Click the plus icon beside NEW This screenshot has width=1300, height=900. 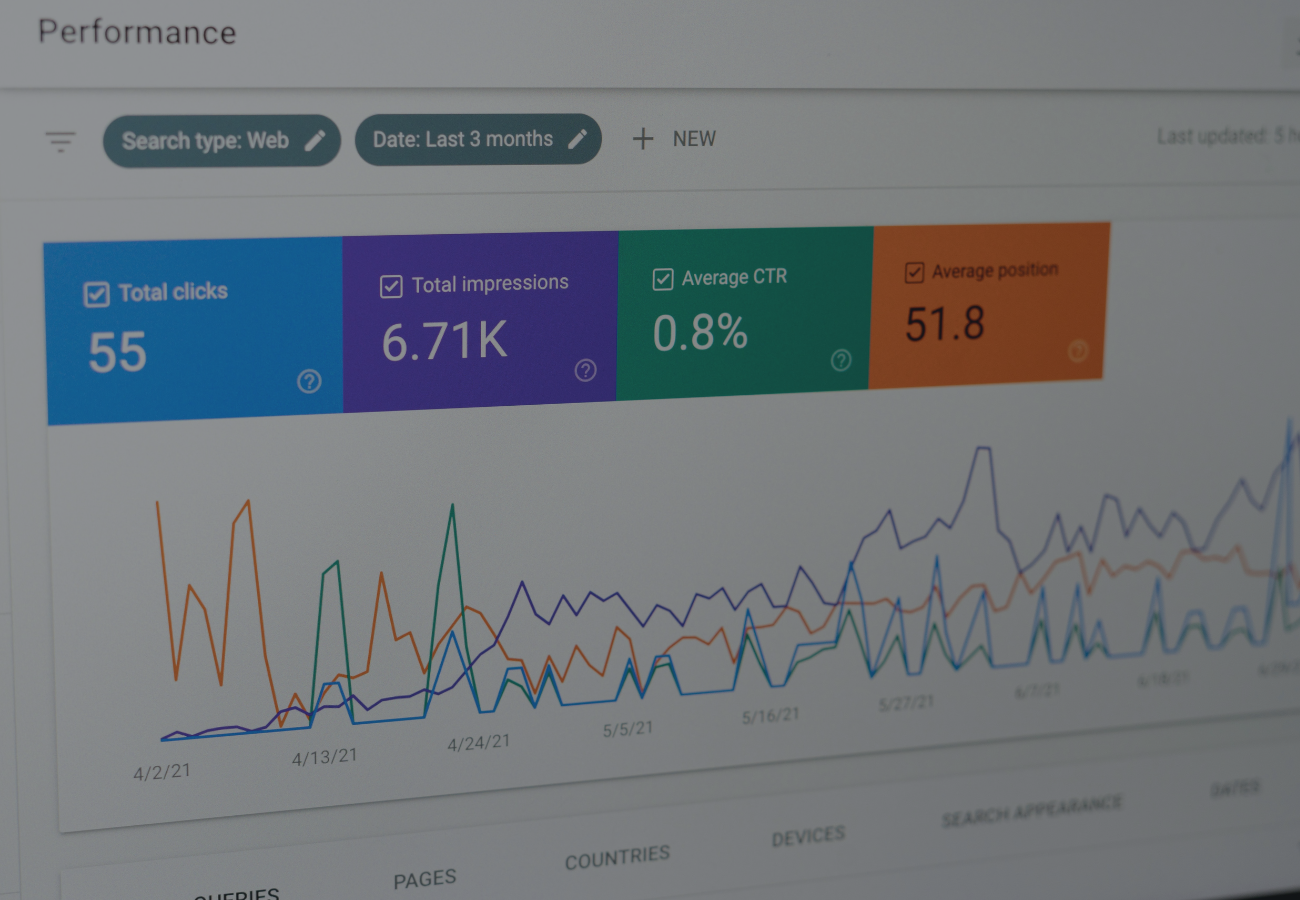(643, 139)
